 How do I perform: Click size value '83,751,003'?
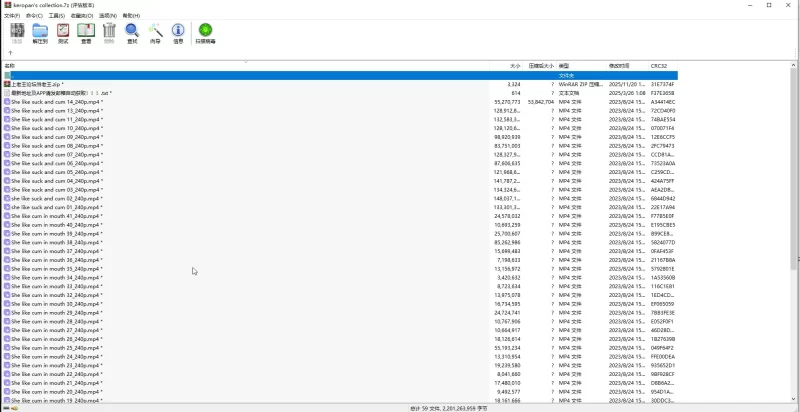[x=508, y=145]
